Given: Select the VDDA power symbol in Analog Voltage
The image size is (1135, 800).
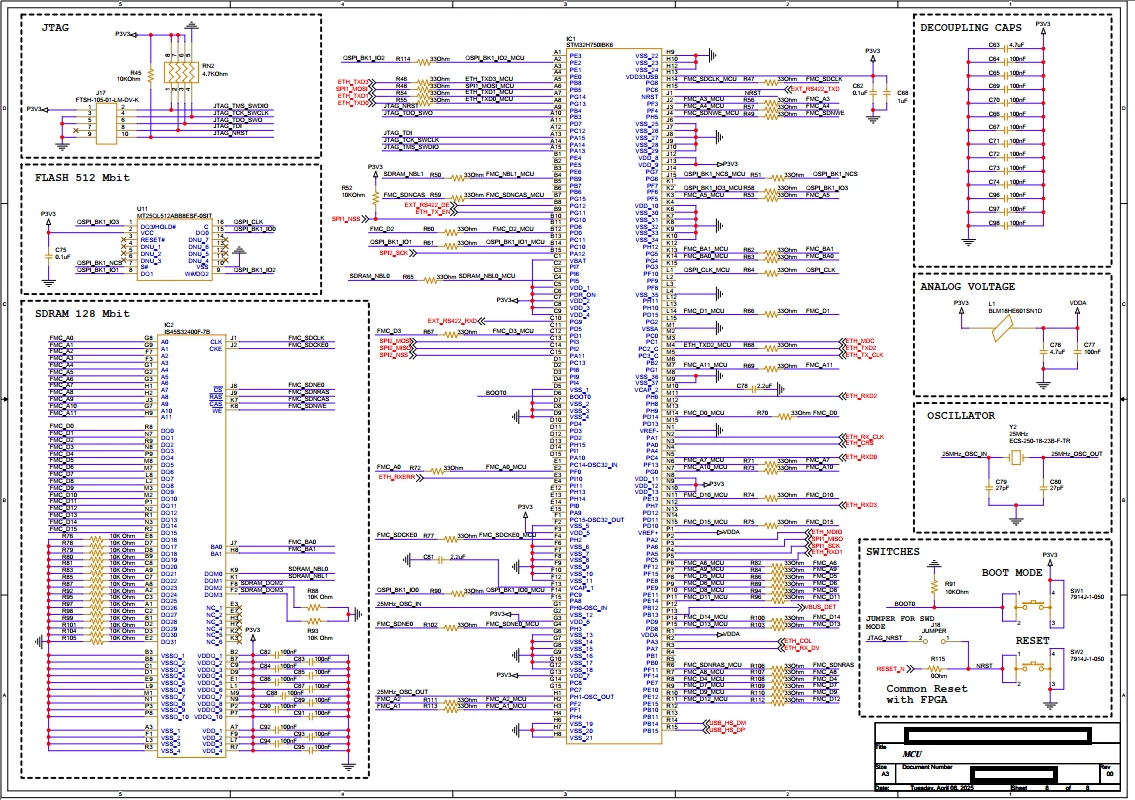Looking at the screenshot, I should [x=1077, y=308].
